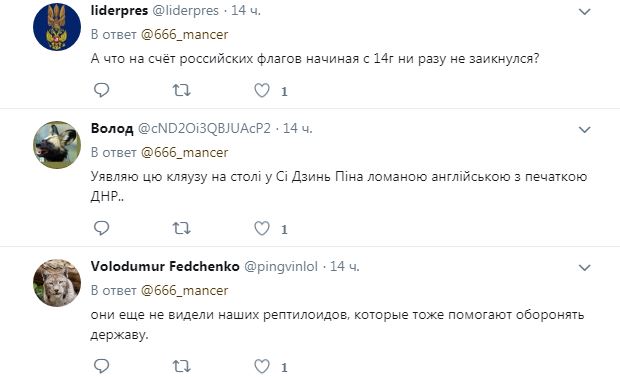Open @666_mancer mention in liderpres's reply
620x377 pixels.
coord(185,35)
